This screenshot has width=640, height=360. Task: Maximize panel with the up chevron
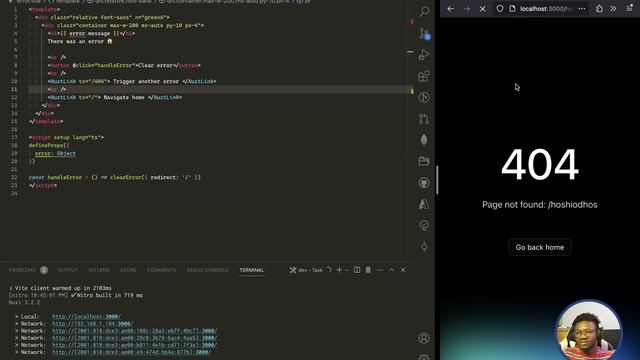[391, 270]
